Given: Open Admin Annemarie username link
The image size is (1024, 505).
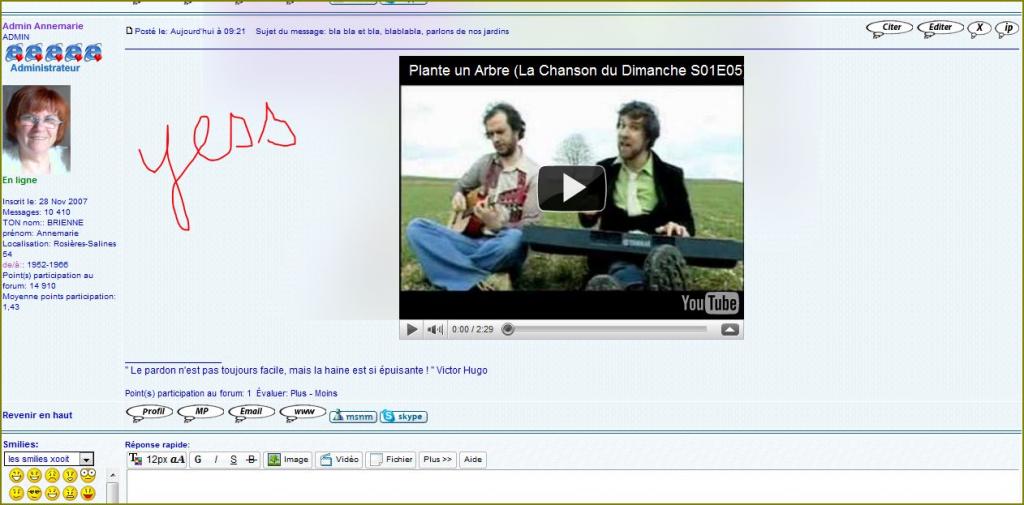Looking at the screenshot, I should pos(43,26).
